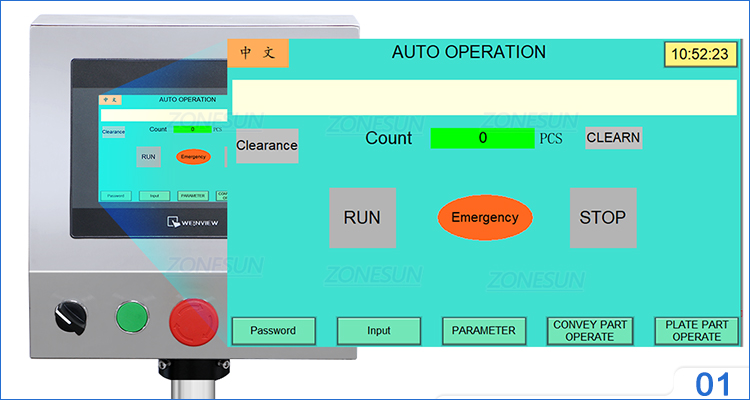
Task: Activate the orange Emergency oval button
Action: (485, 218)
